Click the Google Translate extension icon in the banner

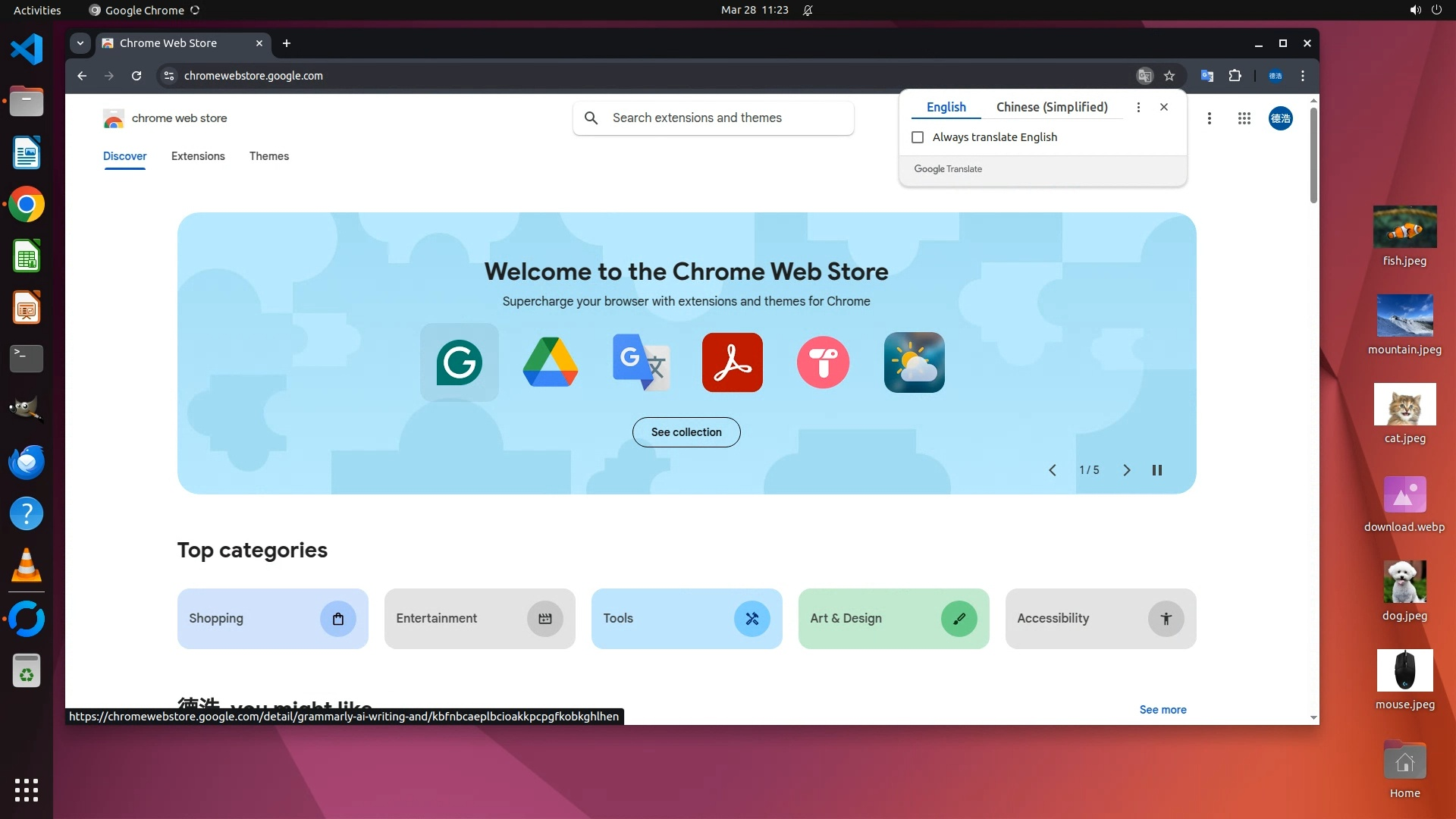pos(641,362)
